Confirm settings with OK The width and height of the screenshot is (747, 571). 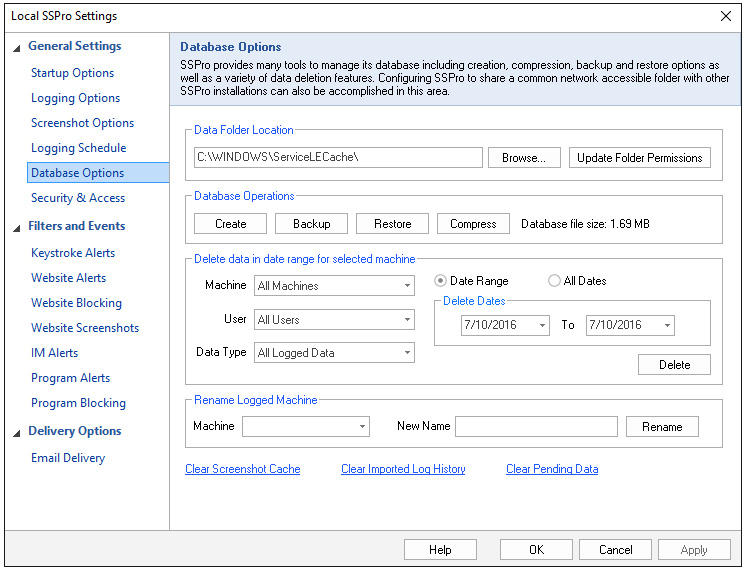click(536, 550)
